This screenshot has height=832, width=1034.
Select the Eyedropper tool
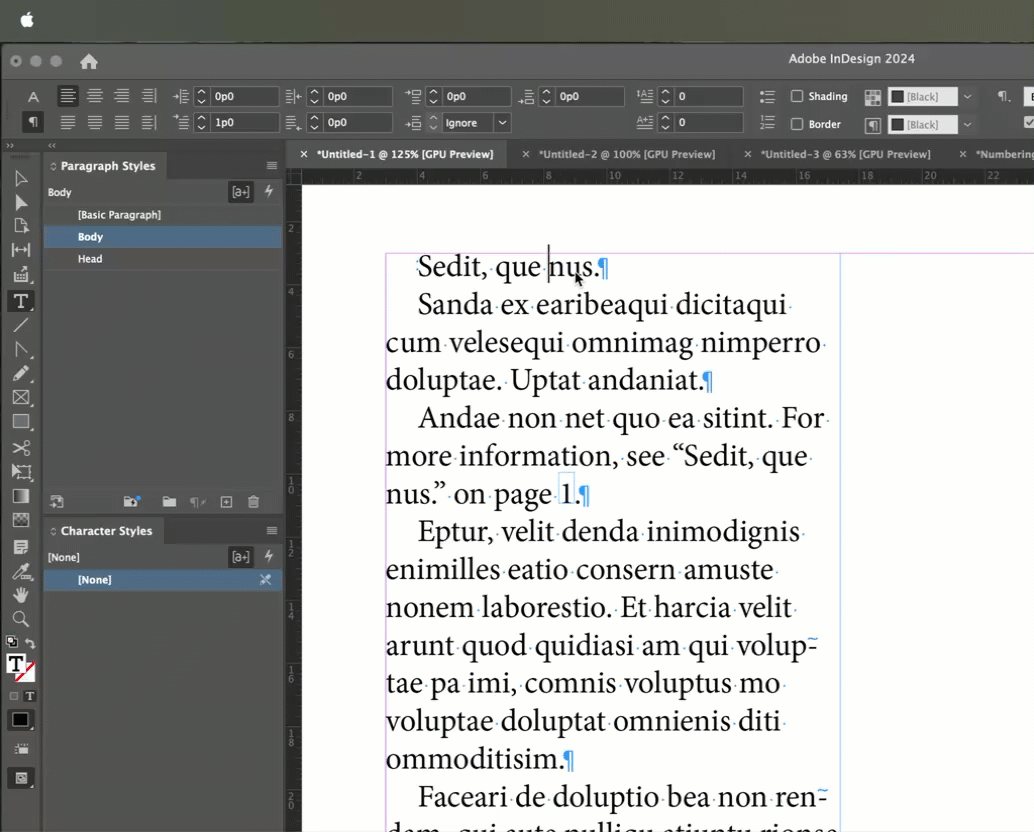(x=20, y=572)
